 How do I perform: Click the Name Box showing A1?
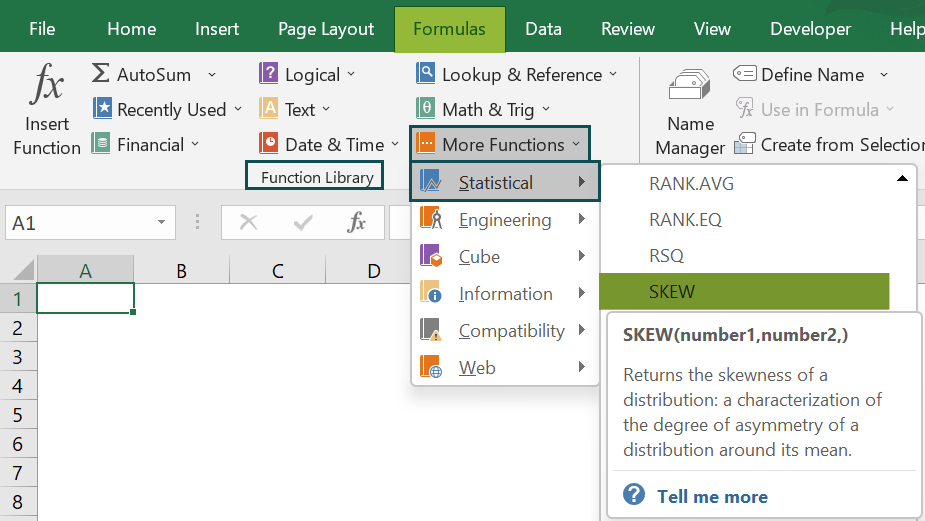click(90, 222)
